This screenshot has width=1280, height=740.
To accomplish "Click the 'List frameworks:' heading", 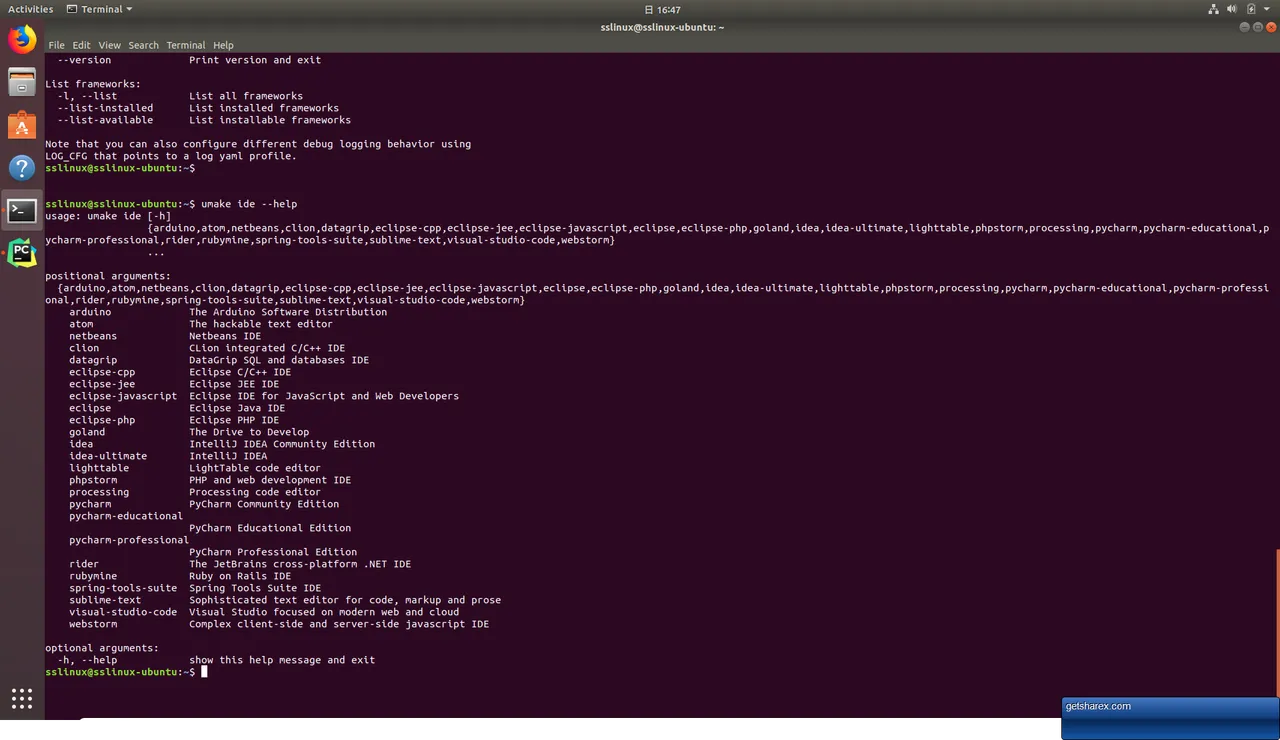I will point(93,84).
